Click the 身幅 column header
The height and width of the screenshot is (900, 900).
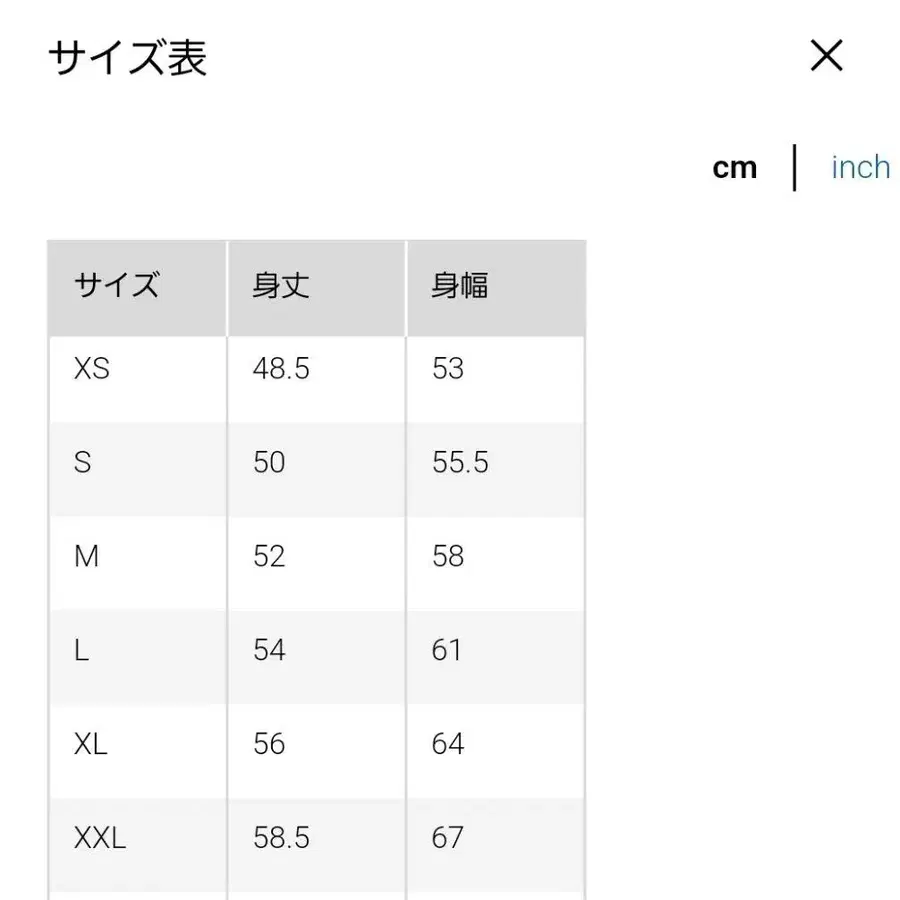[458, 286]
